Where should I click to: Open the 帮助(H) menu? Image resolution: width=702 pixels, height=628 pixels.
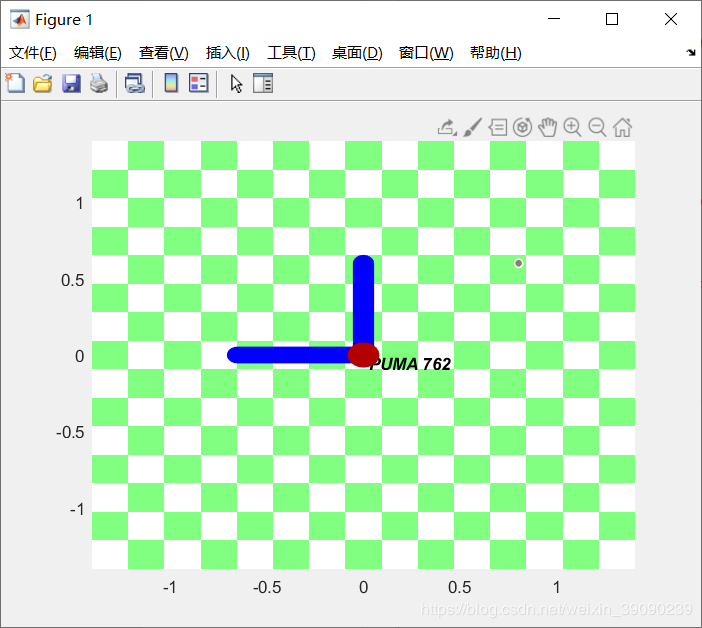click(496, 53)
